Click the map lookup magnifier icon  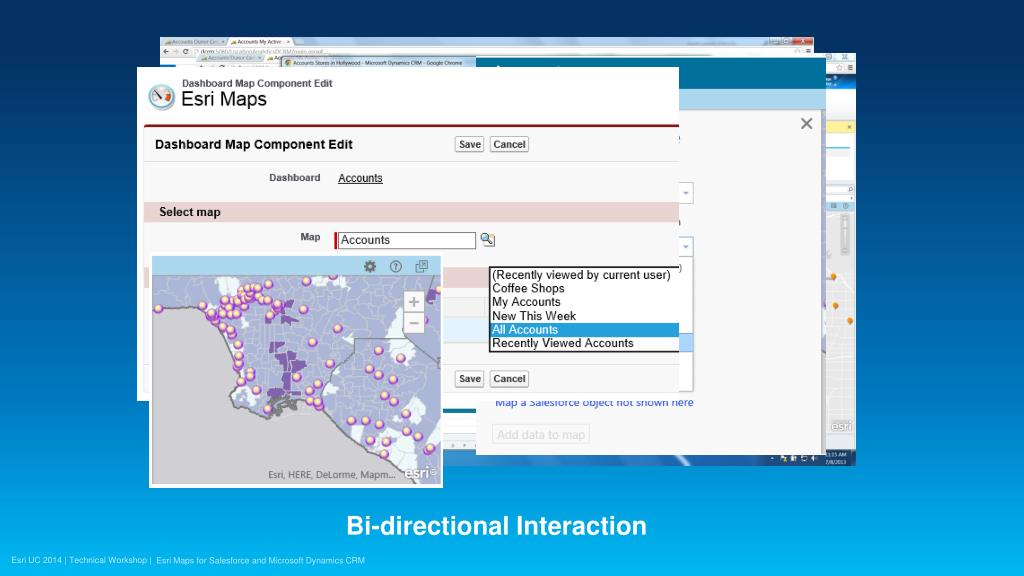(x=487, y=240)
